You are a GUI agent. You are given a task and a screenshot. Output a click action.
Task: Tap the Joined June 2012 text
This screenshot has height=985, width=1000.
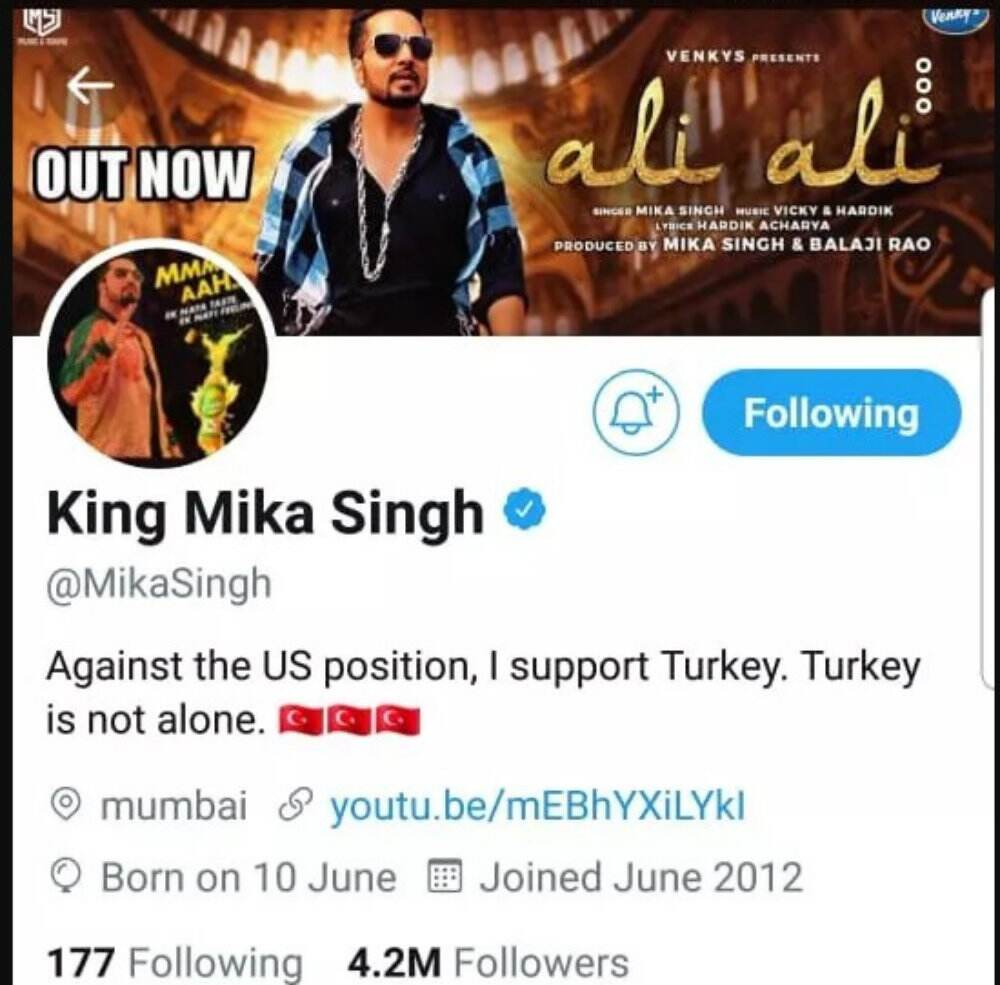pyautogui.click(x=641, y=877)
